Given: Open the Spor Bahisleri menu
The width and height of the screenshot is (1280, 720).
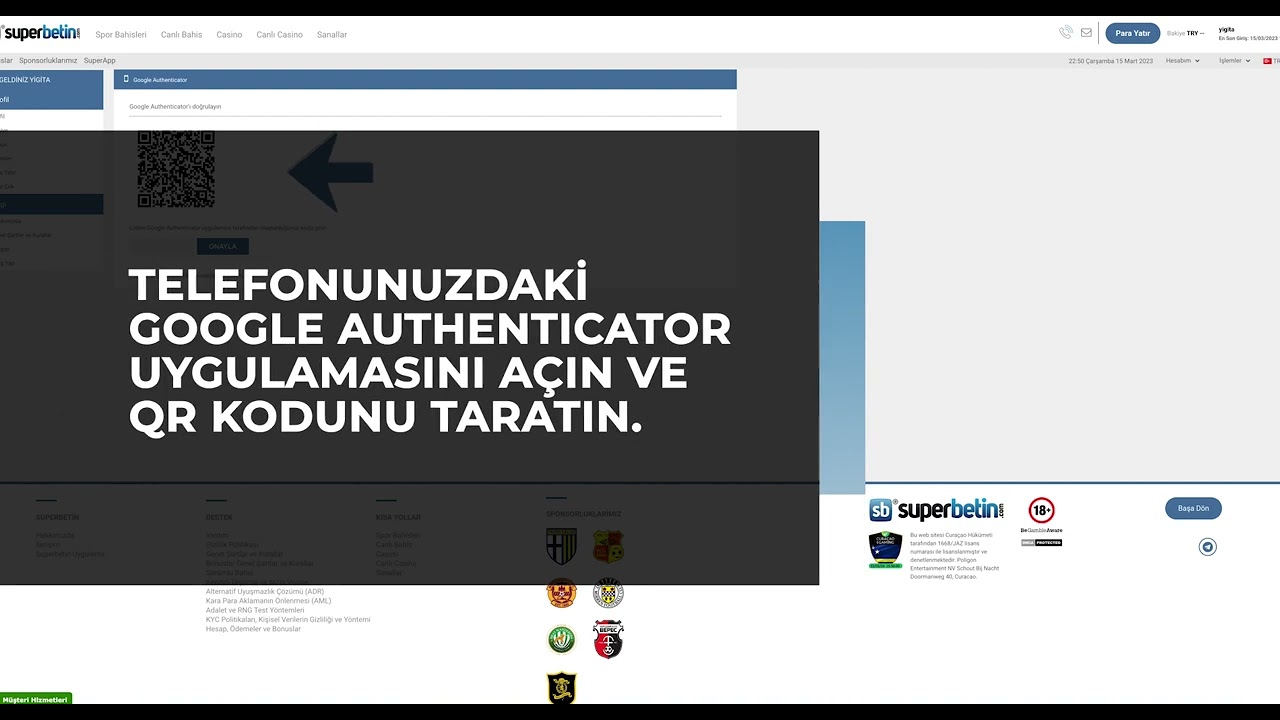Looking at the screenshot, I should [x=121, y=35].
